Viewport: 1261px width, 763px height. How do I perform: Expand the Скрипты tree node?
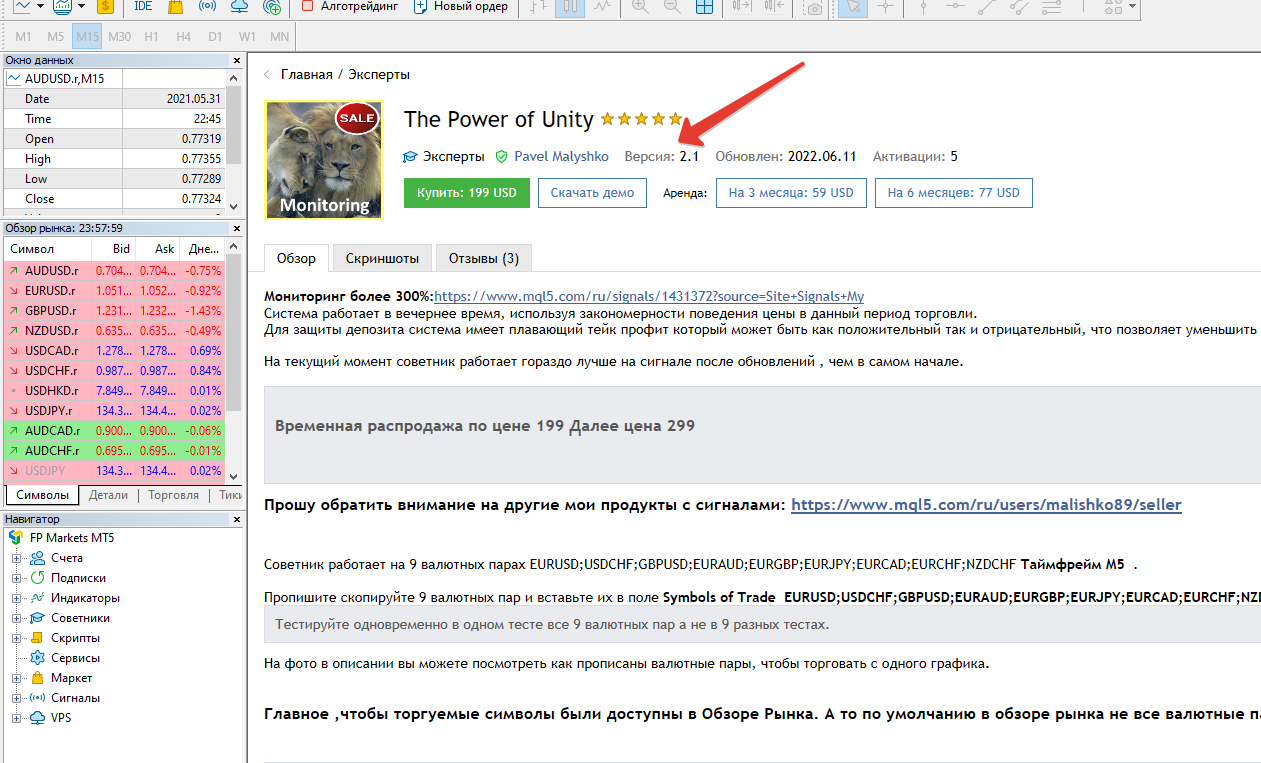(x=16, y=638)
